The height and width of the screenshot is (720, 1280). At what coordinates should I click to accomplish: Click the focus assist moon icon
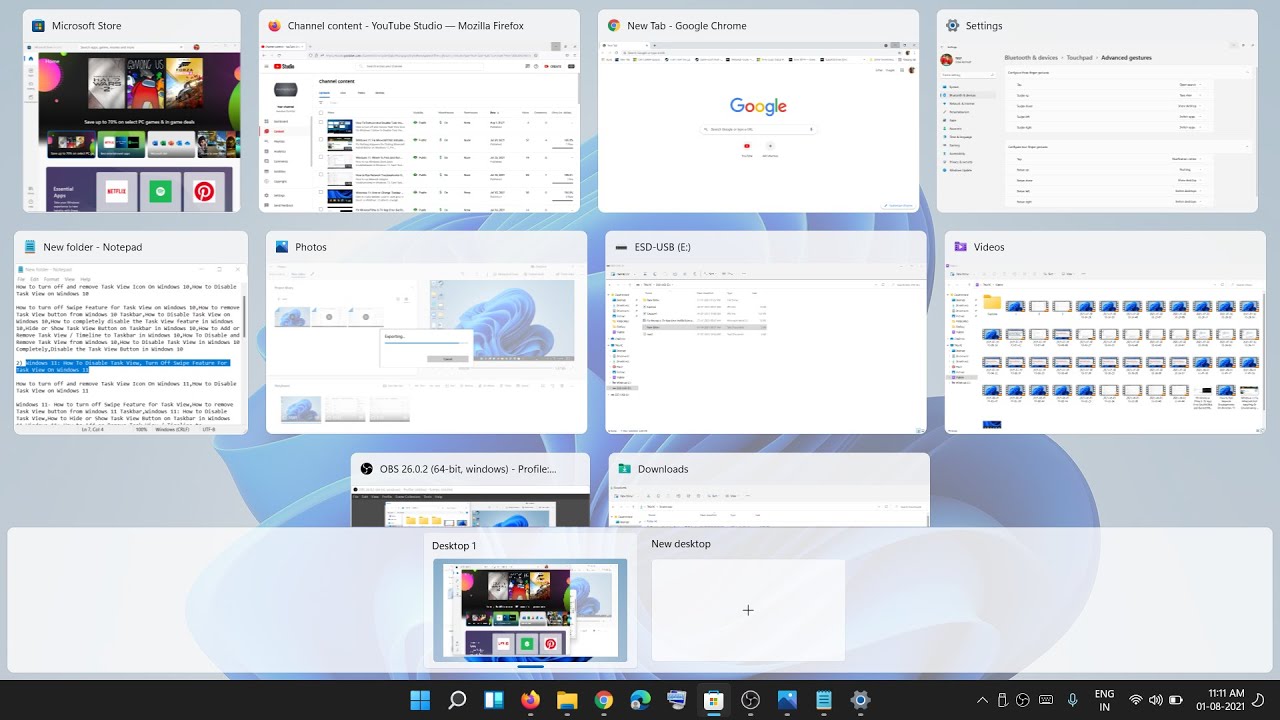[1258, 700]
